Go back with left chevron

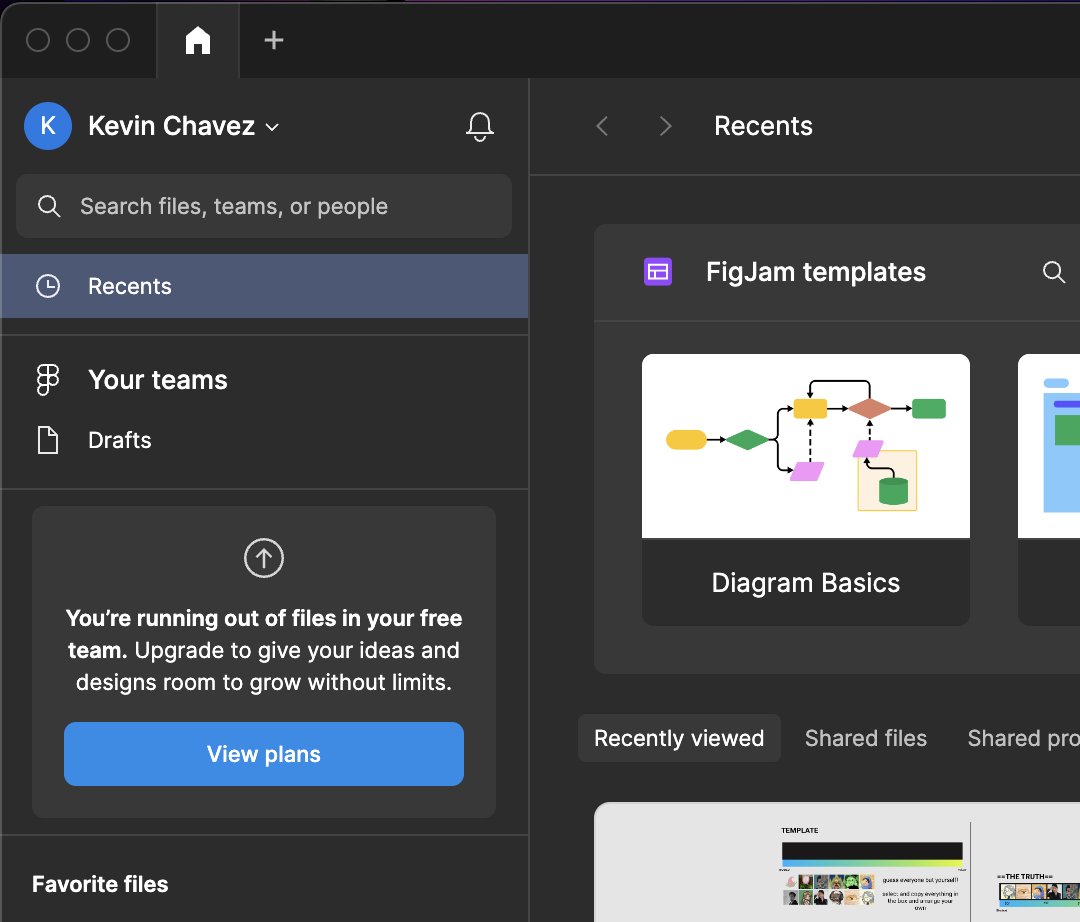click(602, 126)
